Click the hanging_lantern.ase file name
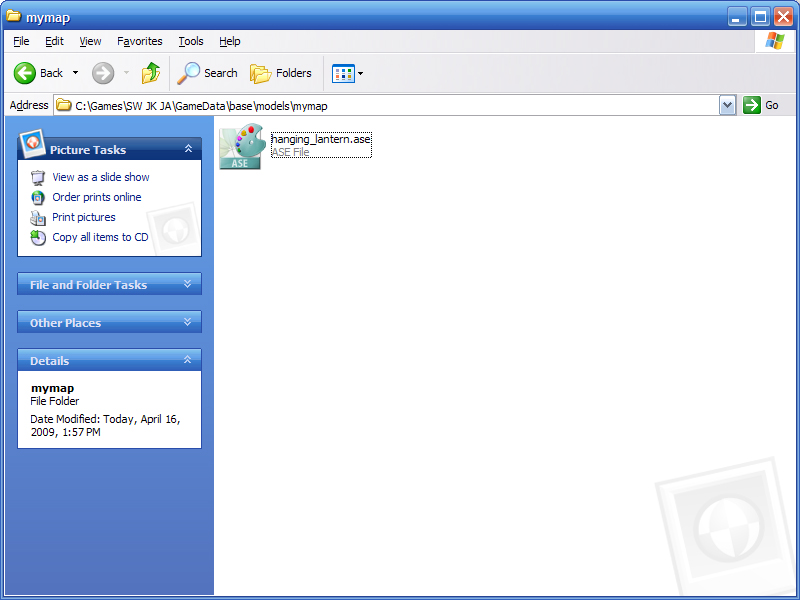 tap(321, 139)
